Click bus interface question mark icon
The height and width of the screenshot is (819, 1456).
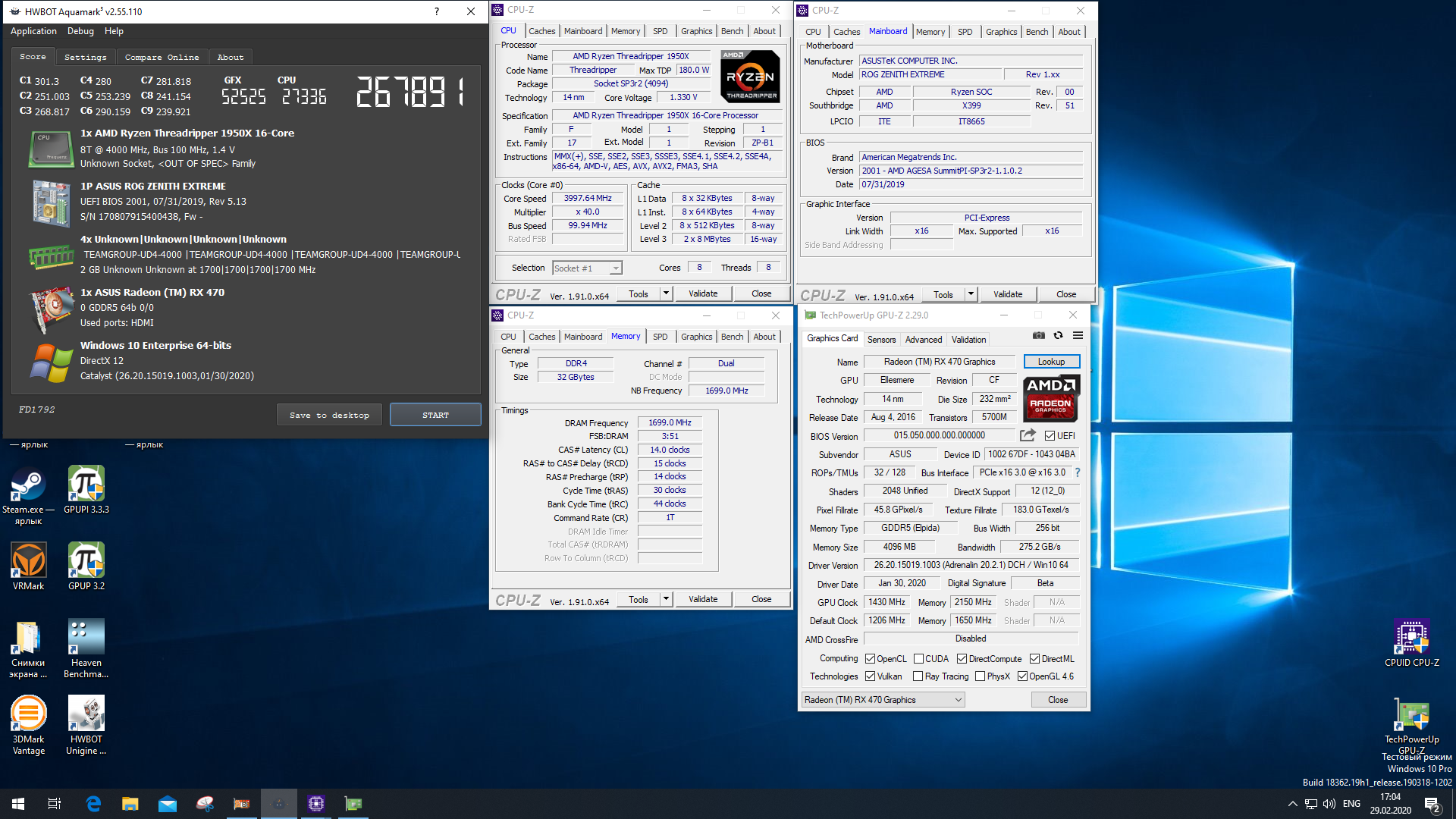point(1077,472)
